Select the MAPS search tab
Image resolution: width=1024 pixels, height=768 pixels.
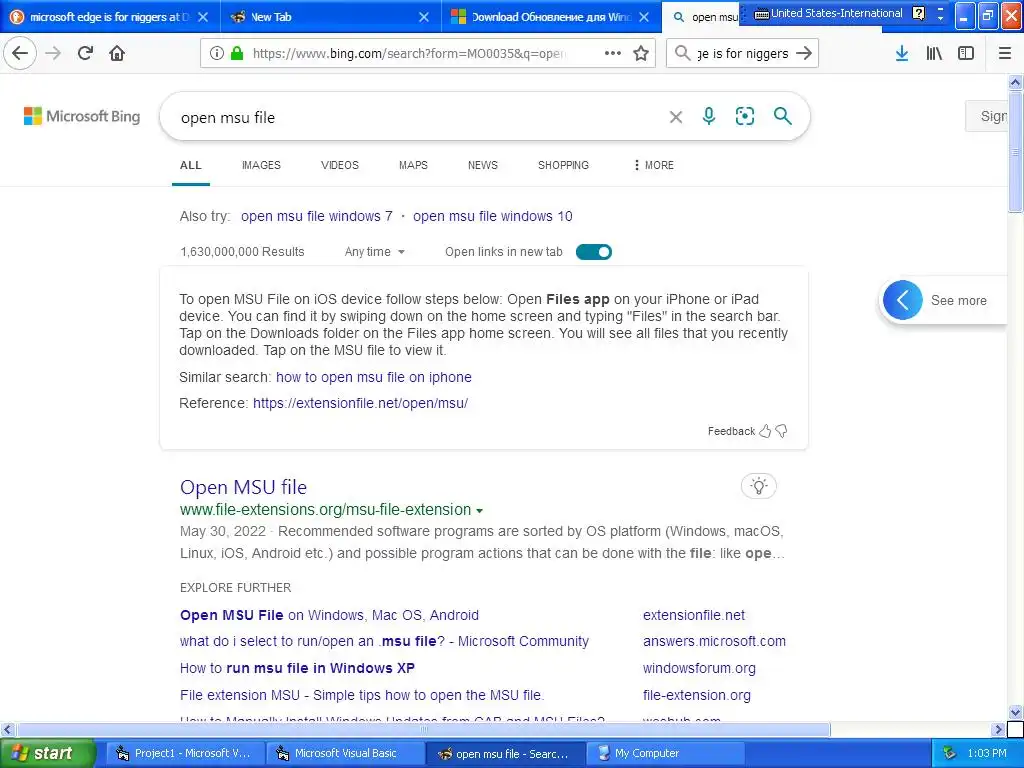pos(413,165)
